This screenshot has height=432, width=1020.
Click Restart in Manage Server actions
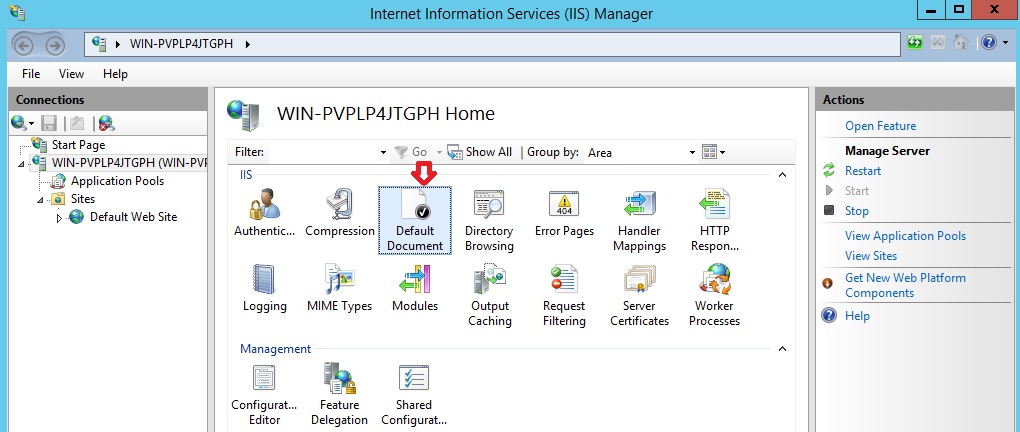tap(863, 171)
